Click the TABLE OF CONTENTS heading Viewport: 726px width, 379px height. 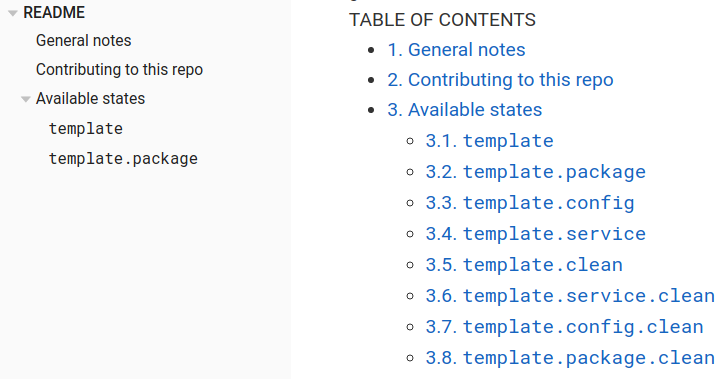442,20
